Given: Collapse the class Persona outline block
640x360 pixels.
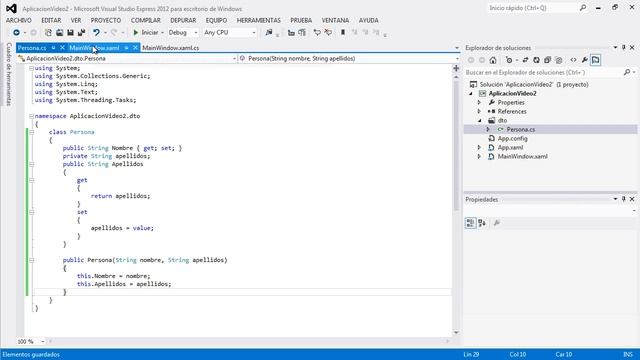Looking at the screenshot, I should point(31,132).
